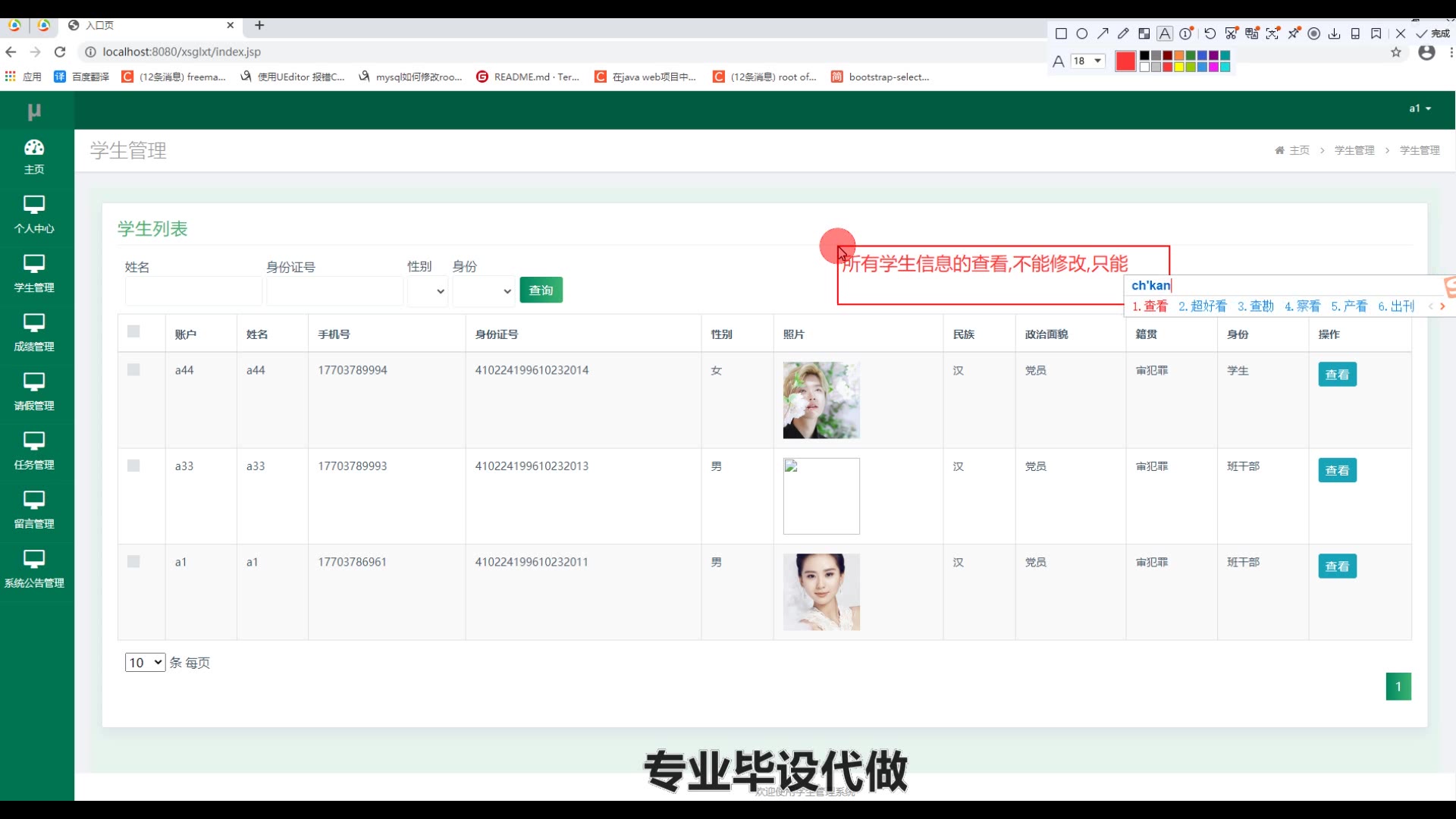This screenshot has width=1456, height=819.
Task: Open the 百度翻译 bookmark
Action: coord(82,77)
